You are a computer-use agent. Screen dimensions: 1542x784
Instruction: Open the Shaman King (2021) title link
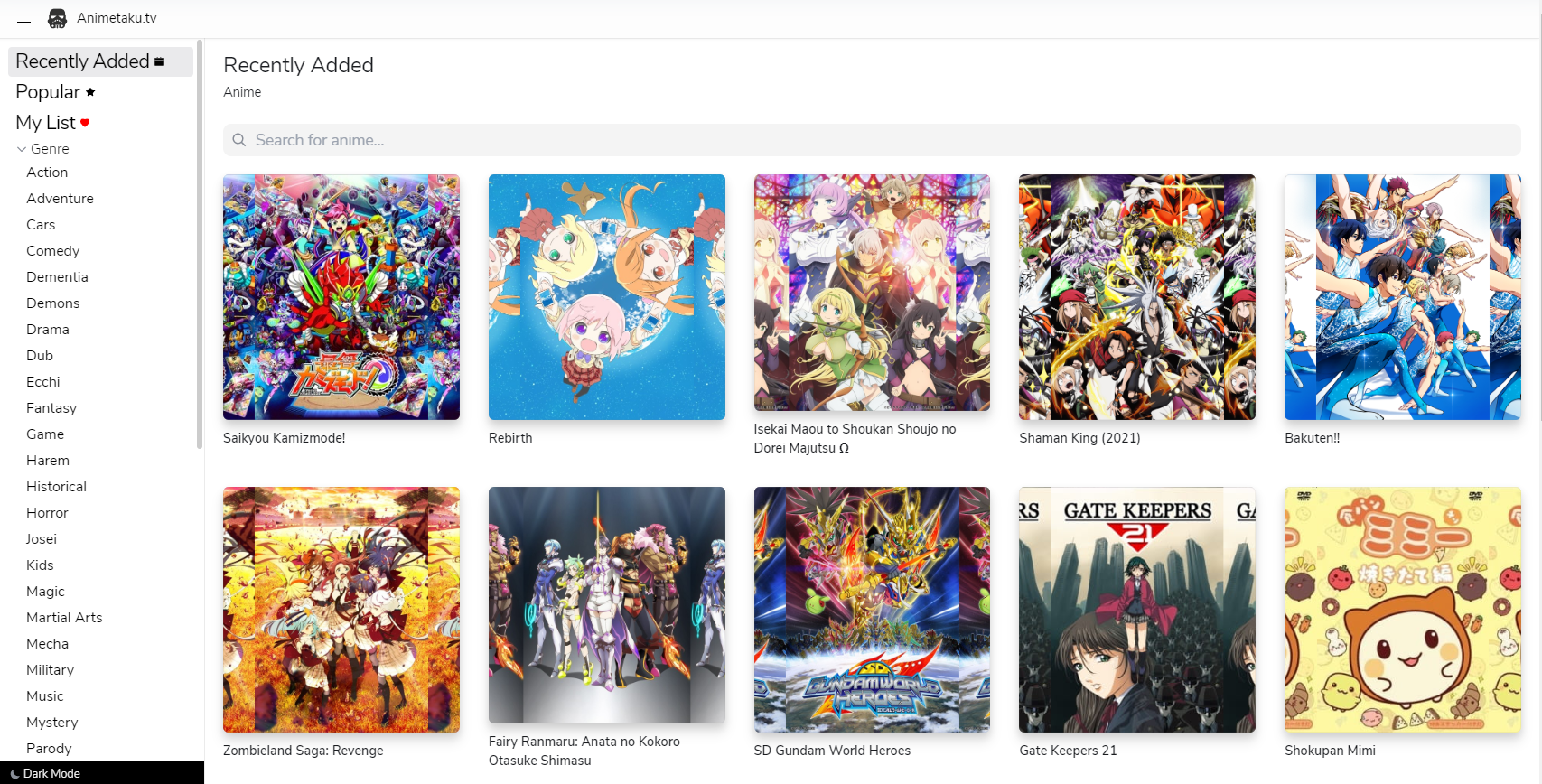(1079, 438)
